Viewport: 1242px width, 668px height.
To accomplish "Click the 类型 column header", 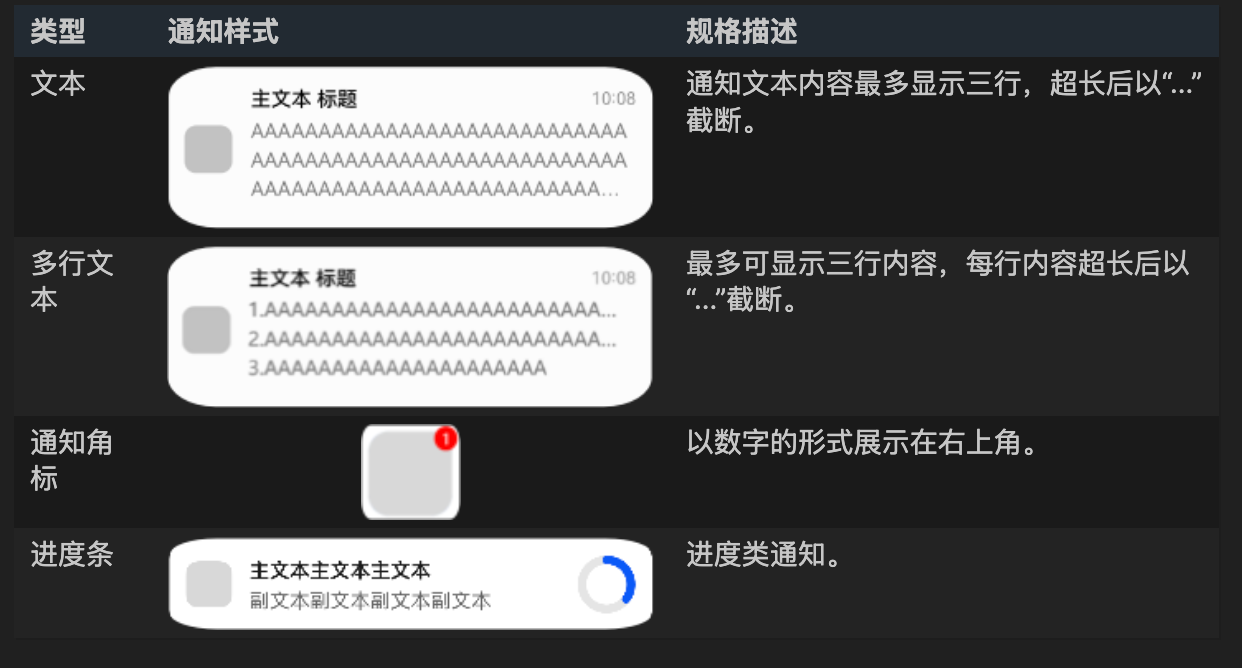I will (58, 32).
